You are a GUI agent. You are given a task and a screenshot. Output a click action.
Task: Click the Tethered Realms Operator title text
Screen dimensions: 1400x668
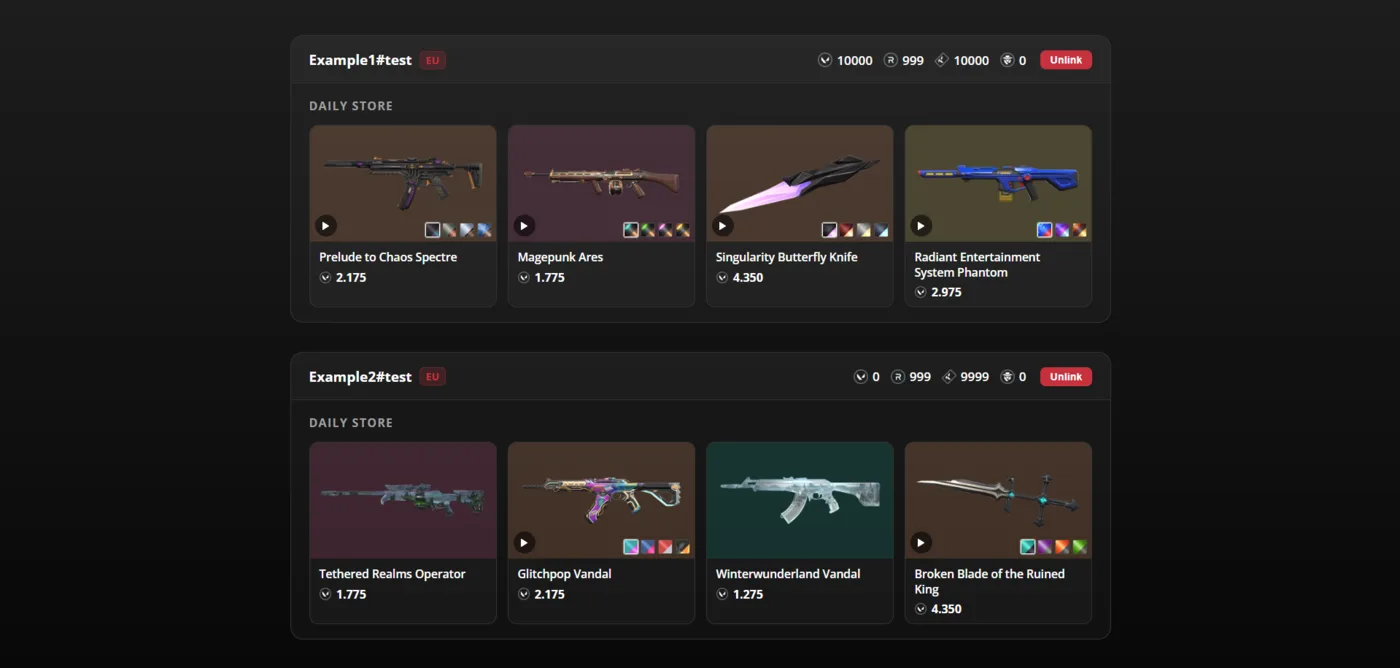392,574
